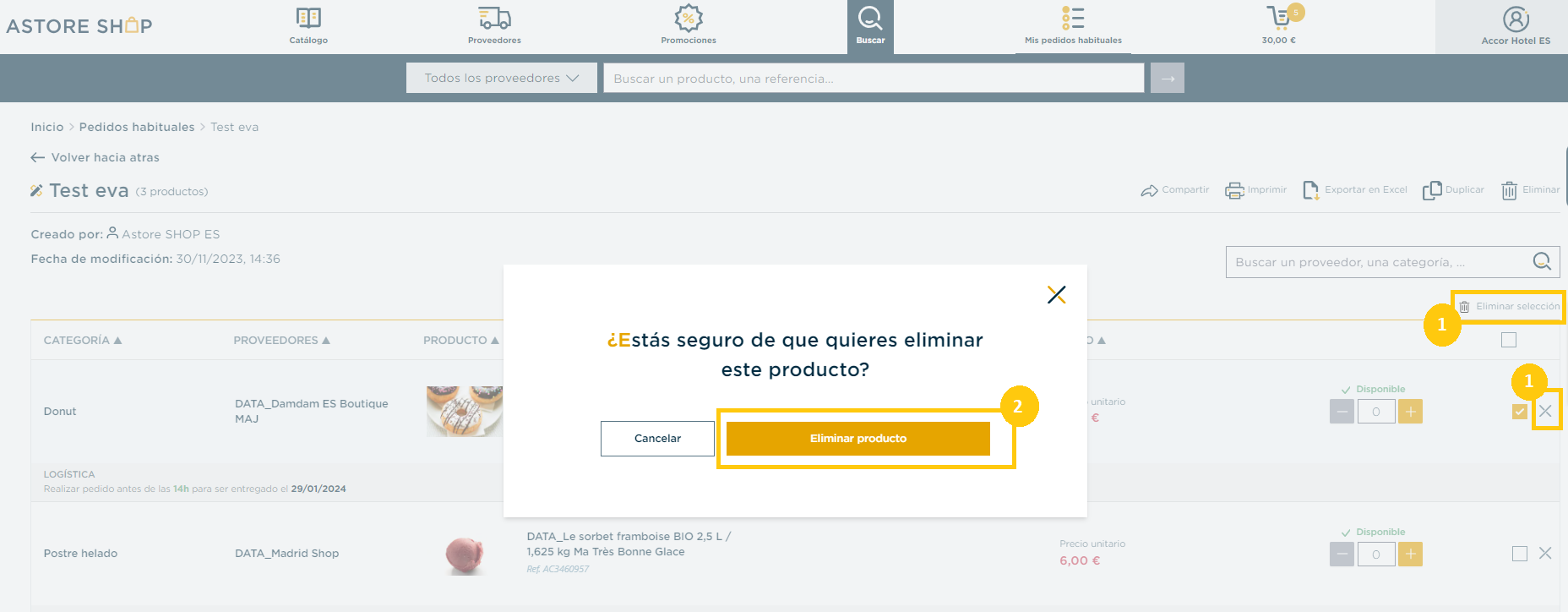Uncheck the Donut row checkbox
This screenshot has height=612, width=1568.
pos(1520,411)
